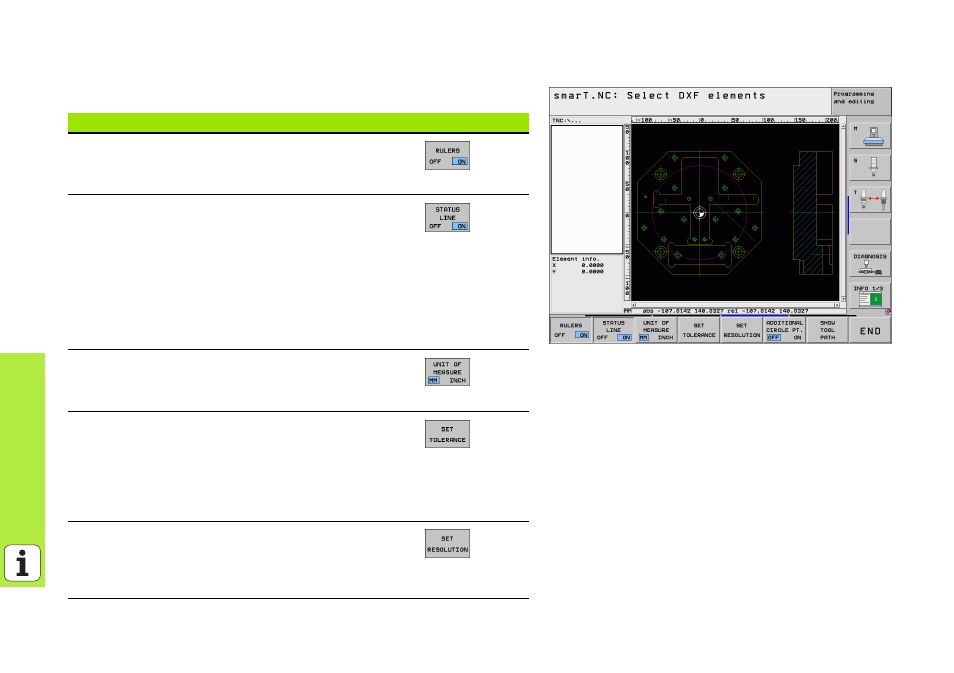The image size is (954, 673).
Task: Select the S spindle icon in right panel
Action: click(873, 166)
